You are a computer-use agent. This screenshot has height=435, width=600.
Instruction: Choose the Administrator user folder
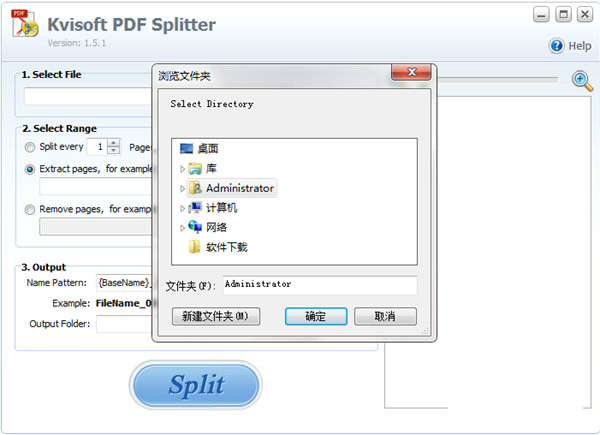(x=232, y=188)
